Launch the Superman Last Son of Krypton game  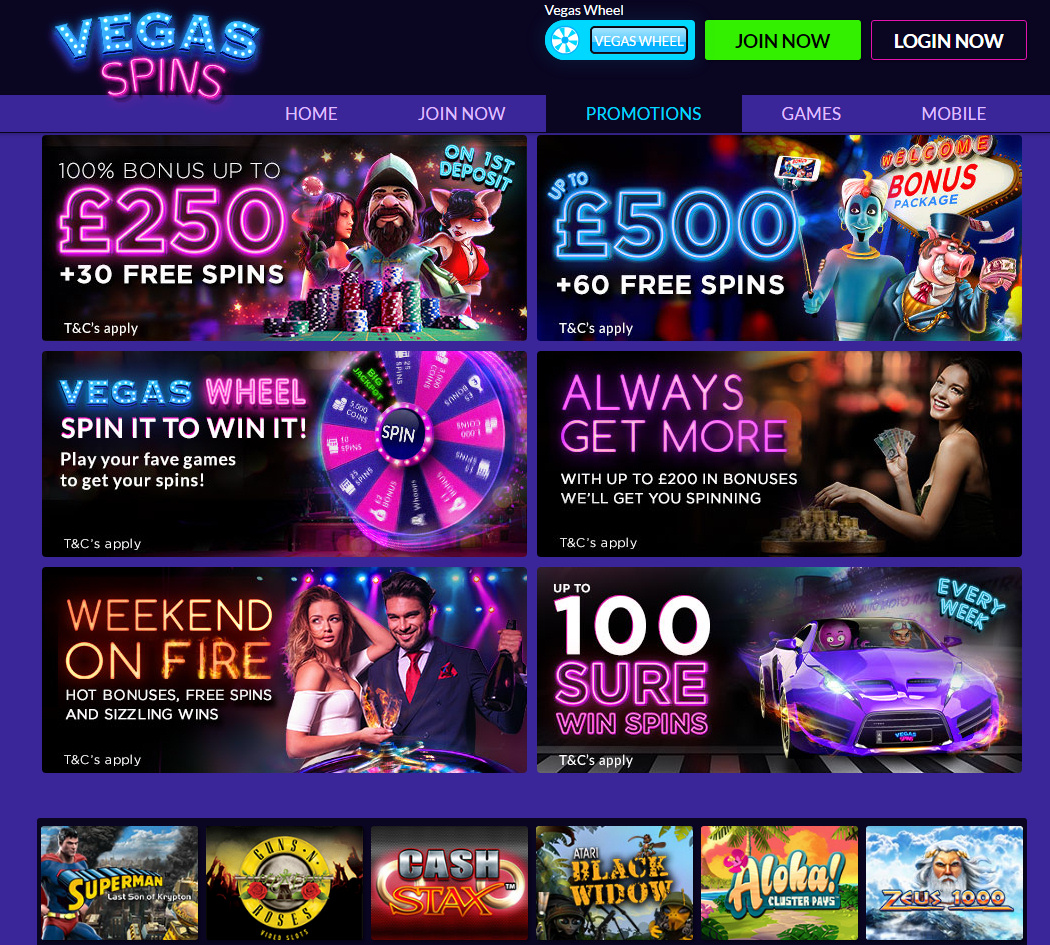pos(119,883)
